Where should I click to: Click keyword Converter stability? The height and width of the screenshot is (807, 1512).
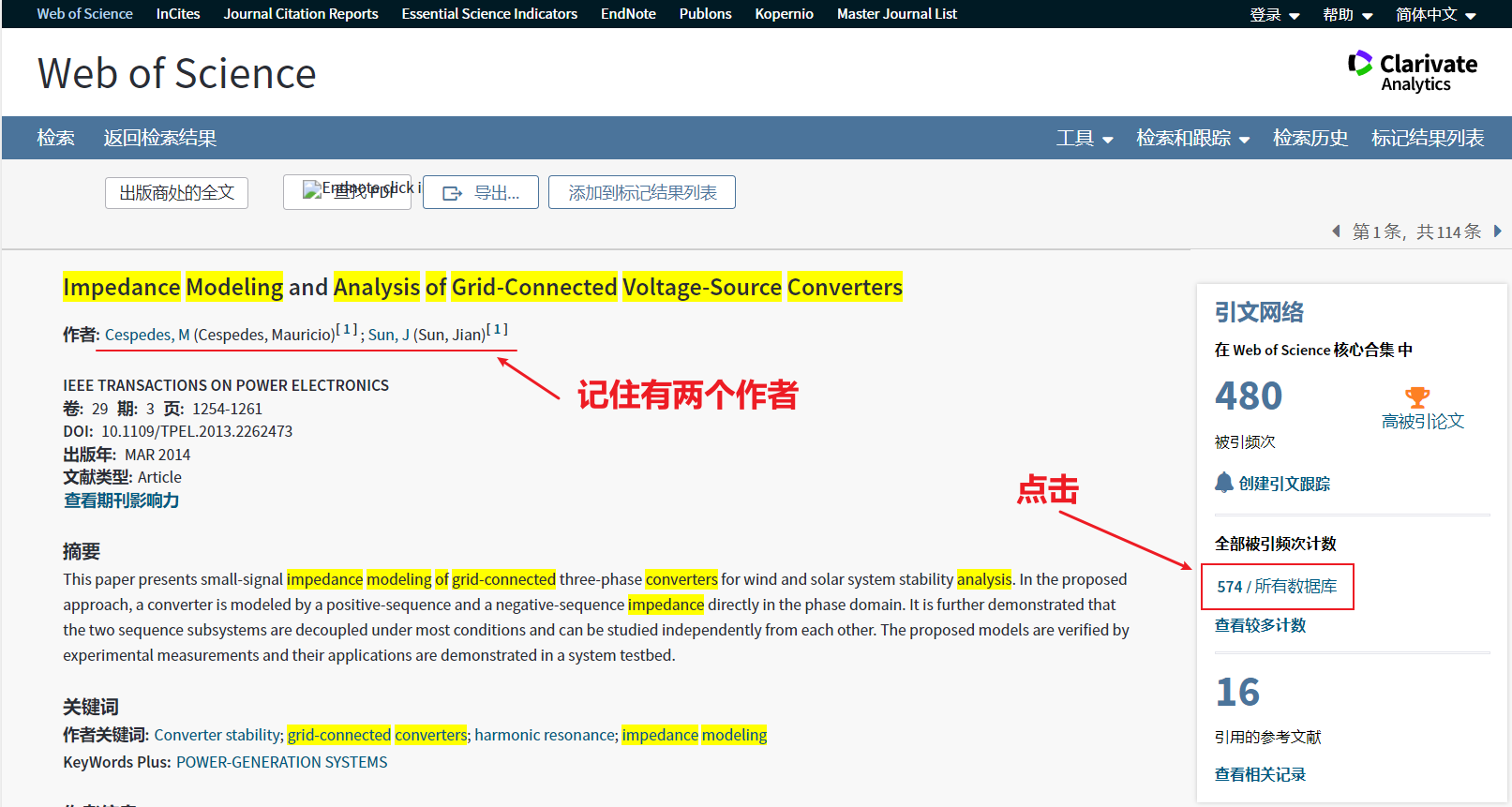tap(218, 735)
